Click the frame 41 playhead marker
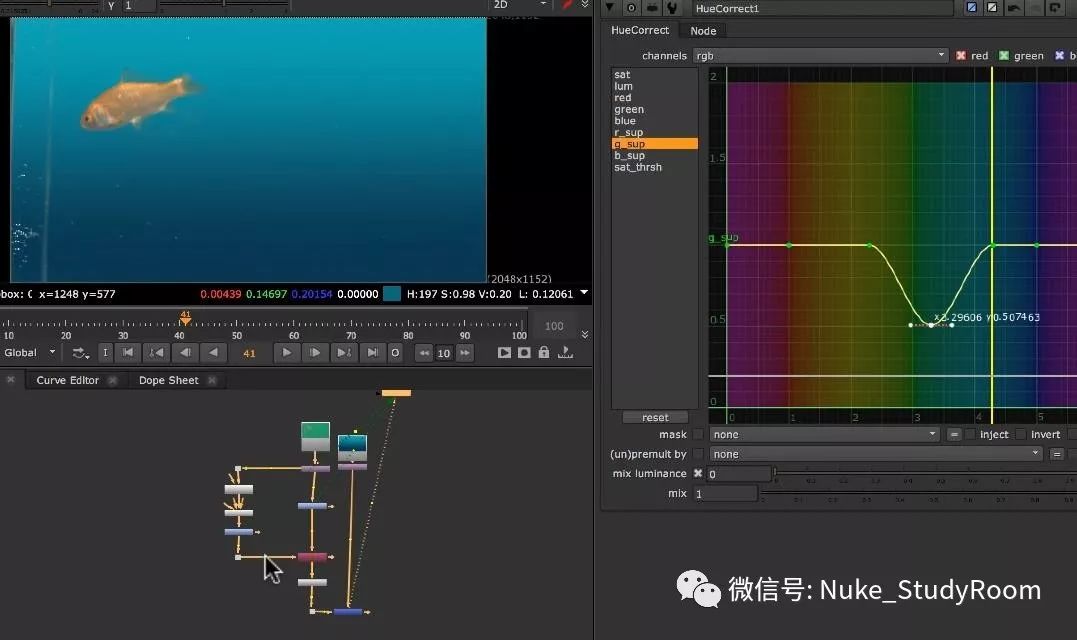 185,317
